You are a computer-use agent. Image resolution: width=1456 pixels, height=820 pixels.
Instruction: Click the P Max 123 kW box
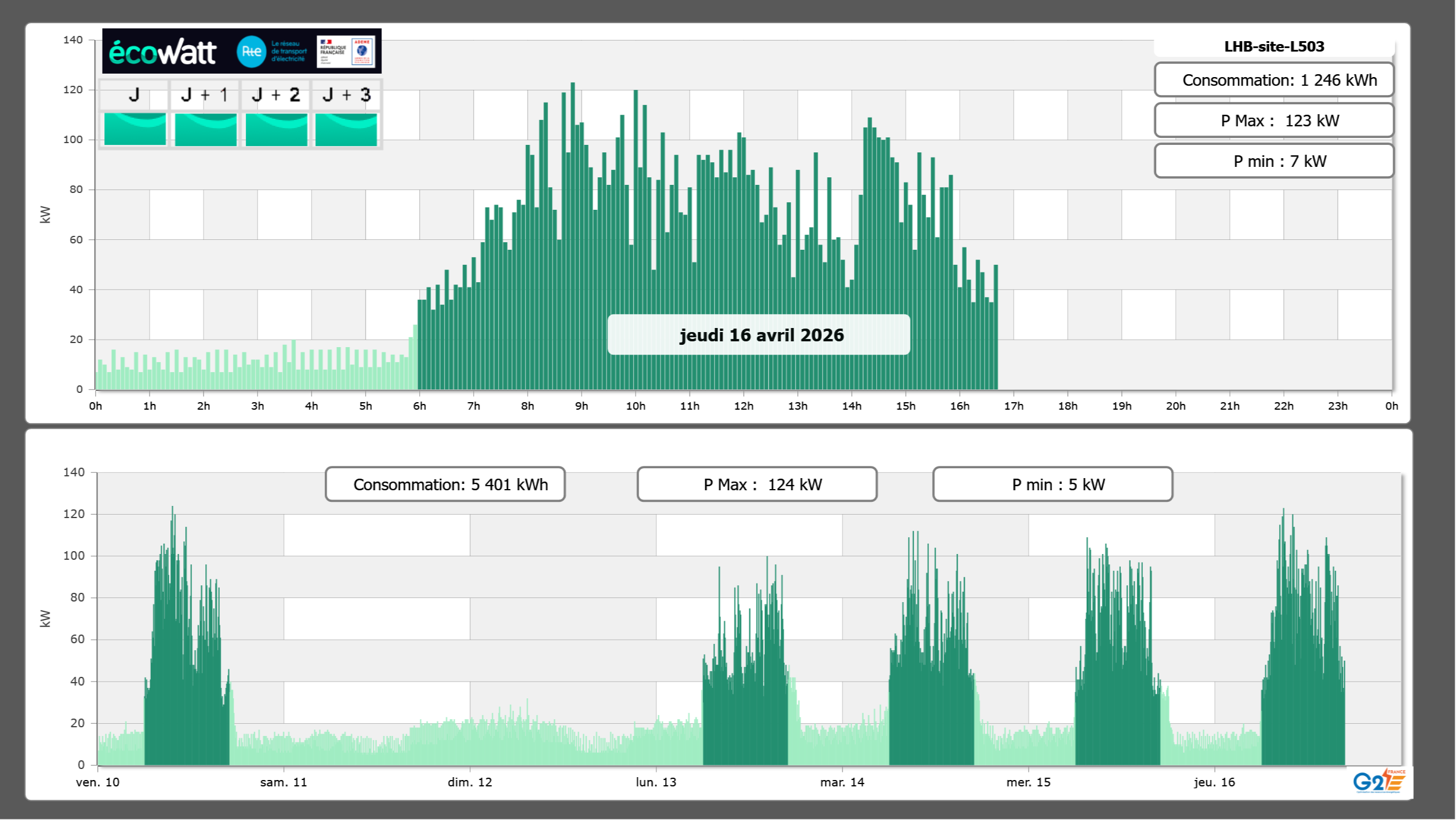tap(1274, 121)
